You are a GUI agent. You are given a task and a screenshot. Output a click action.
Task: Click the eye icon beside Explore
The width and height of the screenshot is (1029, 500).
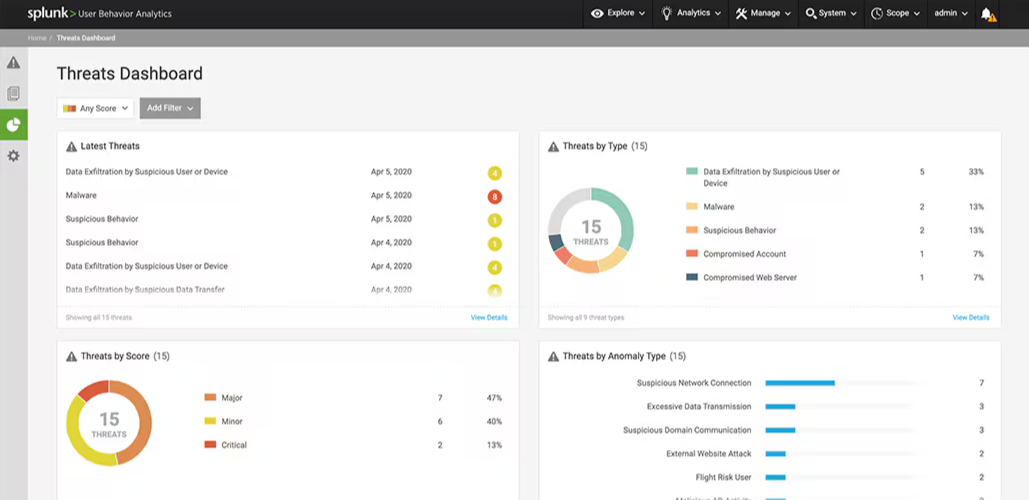click(x=597, y=13)
